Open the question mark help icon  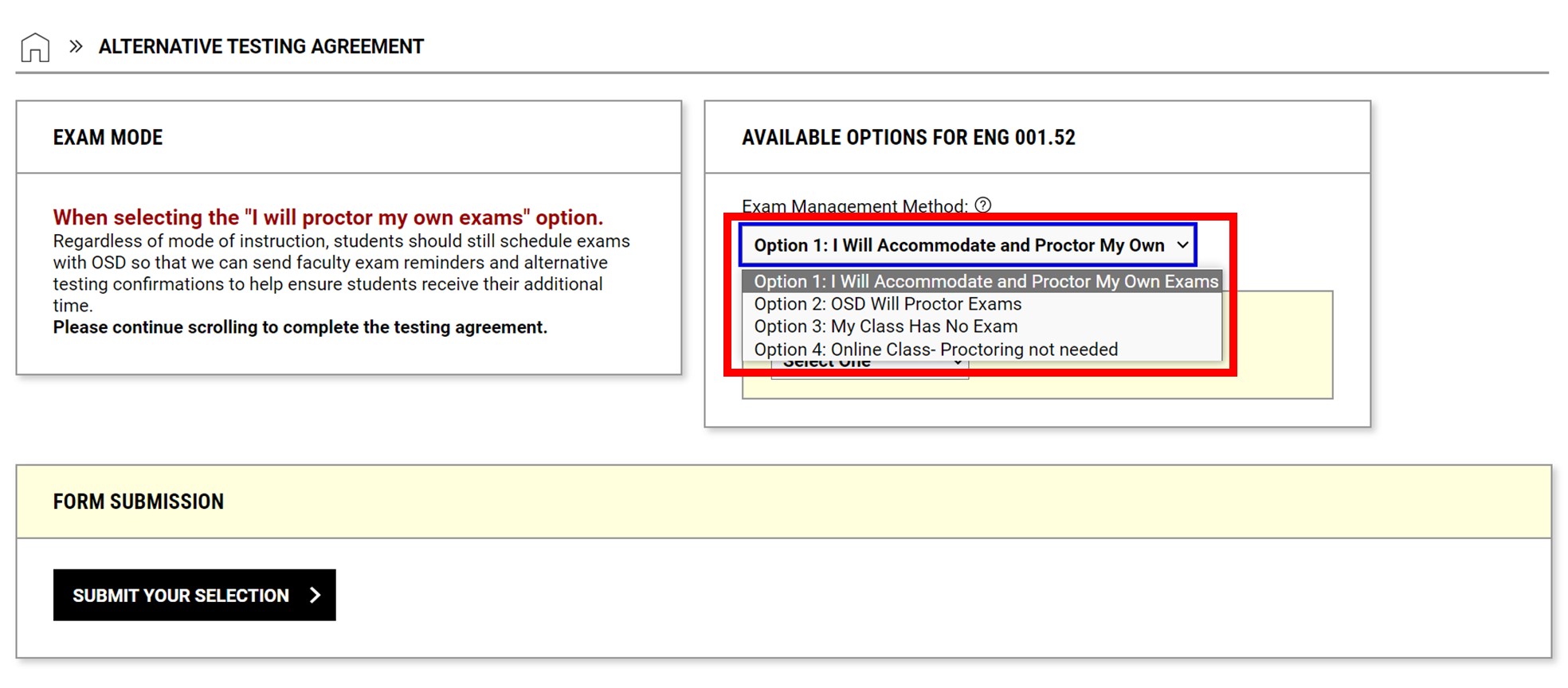point(983,205)
